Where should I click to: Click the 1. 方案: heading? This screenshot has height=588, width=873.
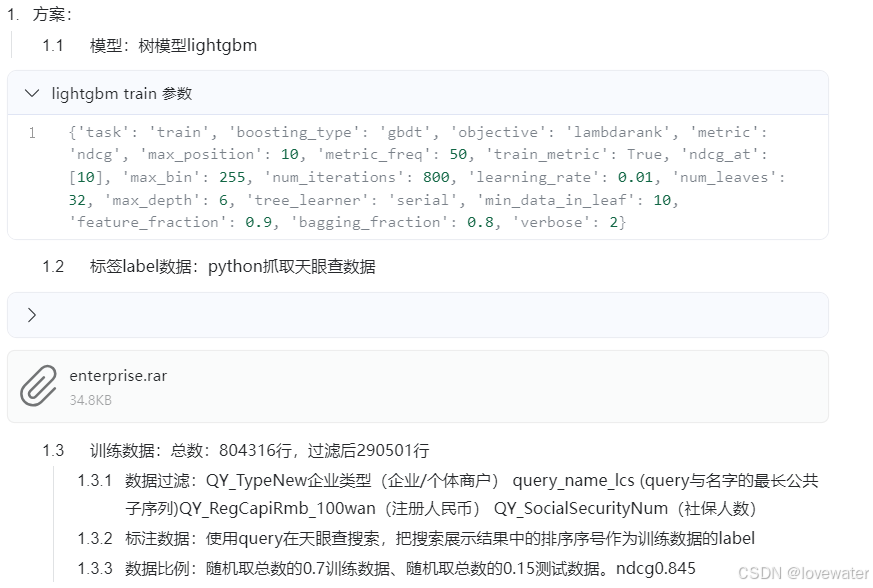pyautogui.click(x=40, y=14)
